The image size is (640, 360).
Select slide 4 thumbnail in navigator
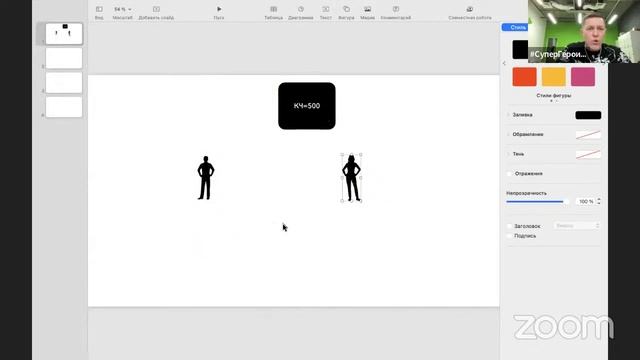(64, 107)
